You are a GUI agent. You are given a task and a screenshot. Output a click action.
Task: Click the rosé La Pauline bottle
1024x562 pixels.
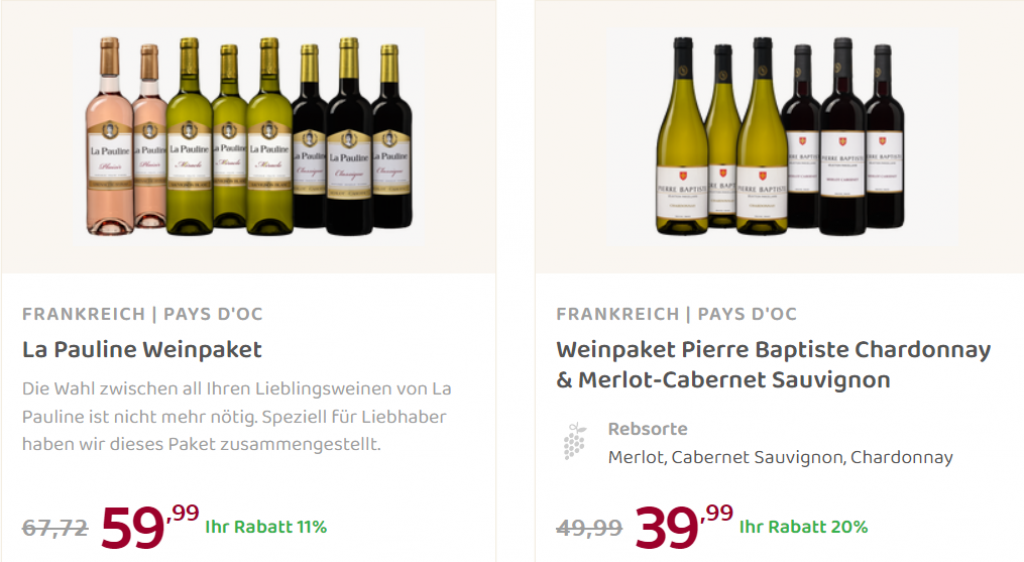click(109, 137)
